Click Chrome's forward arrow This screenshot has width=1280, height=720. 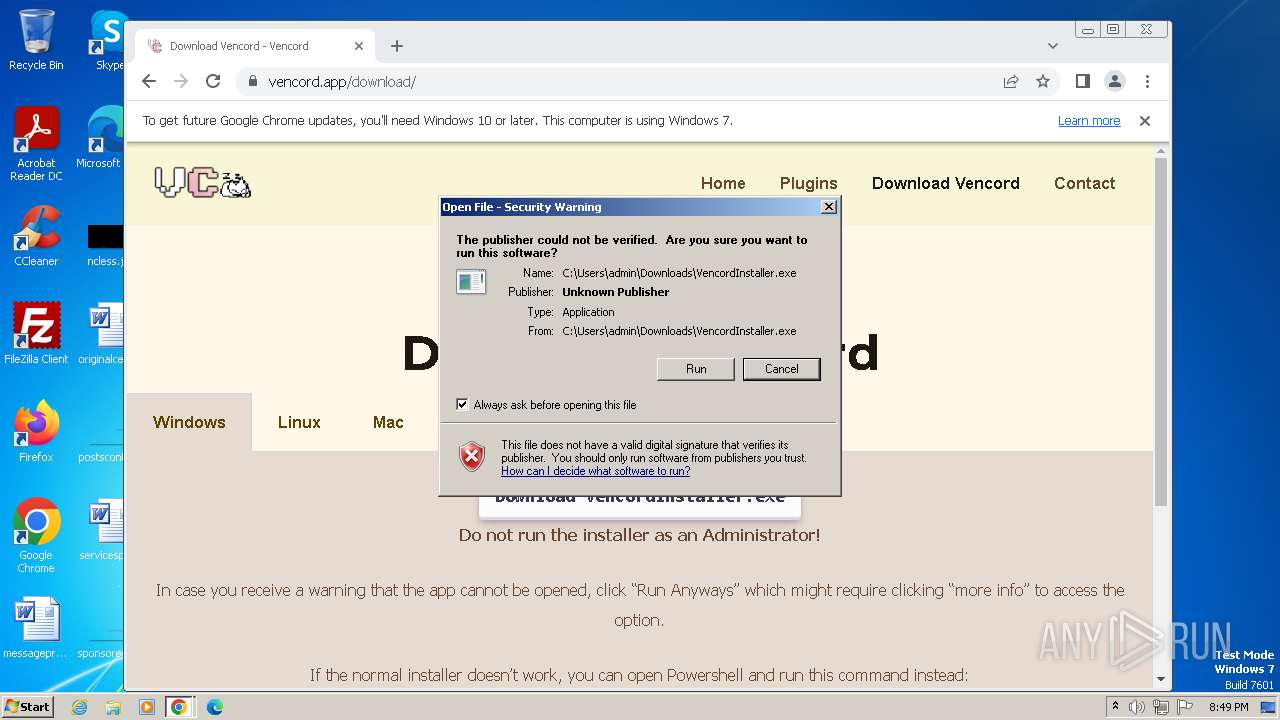(181, 81)
